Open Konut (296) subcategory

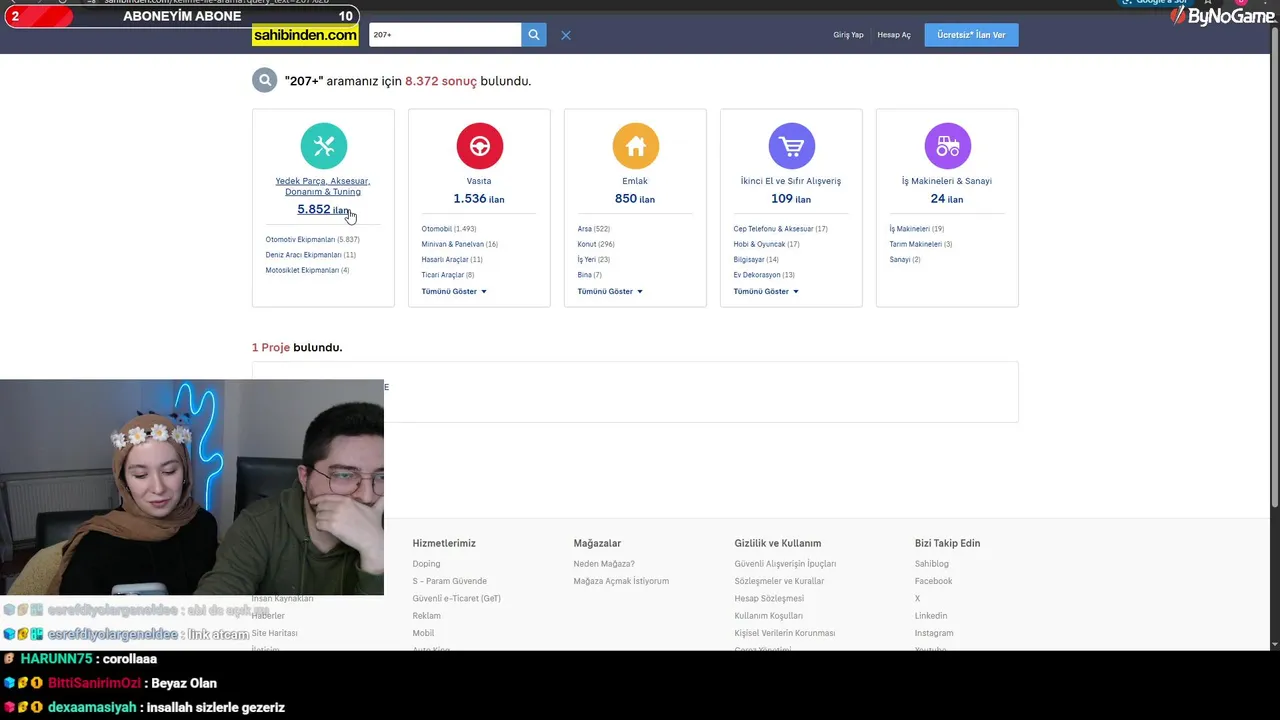tap(596, 244)
